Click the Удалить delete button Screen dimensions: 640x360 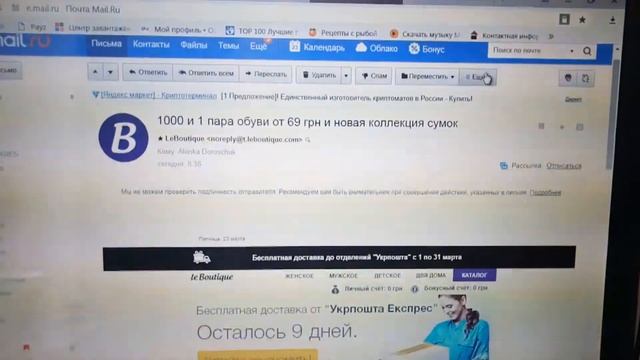pyautogui.click(x=319, y=75)
